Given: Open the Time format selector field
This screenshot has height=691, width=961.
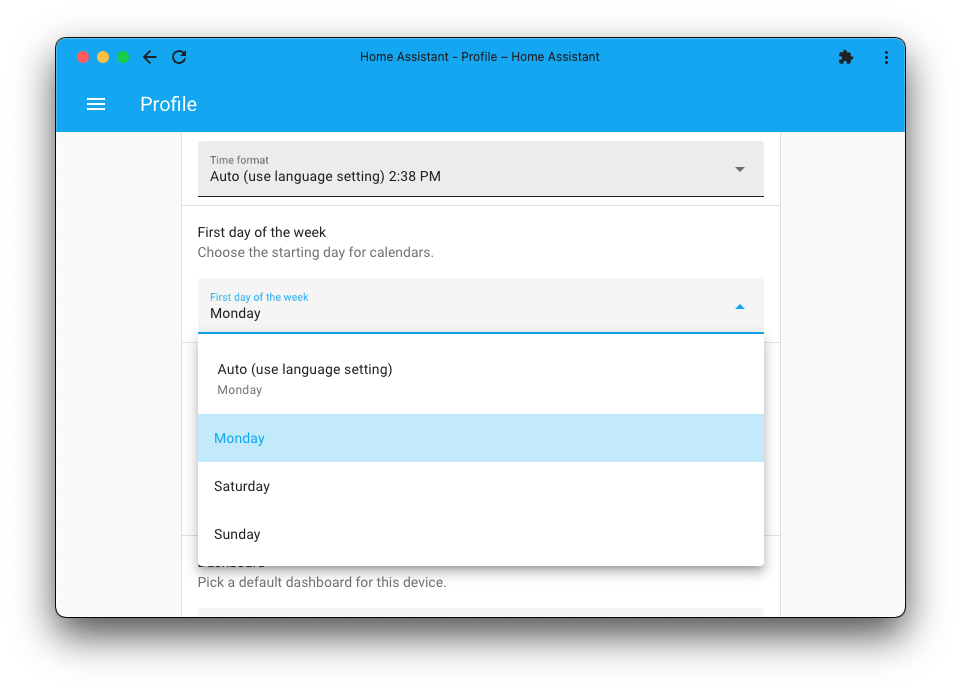Looking at the screenshot, I should click(x=450, y=169).
